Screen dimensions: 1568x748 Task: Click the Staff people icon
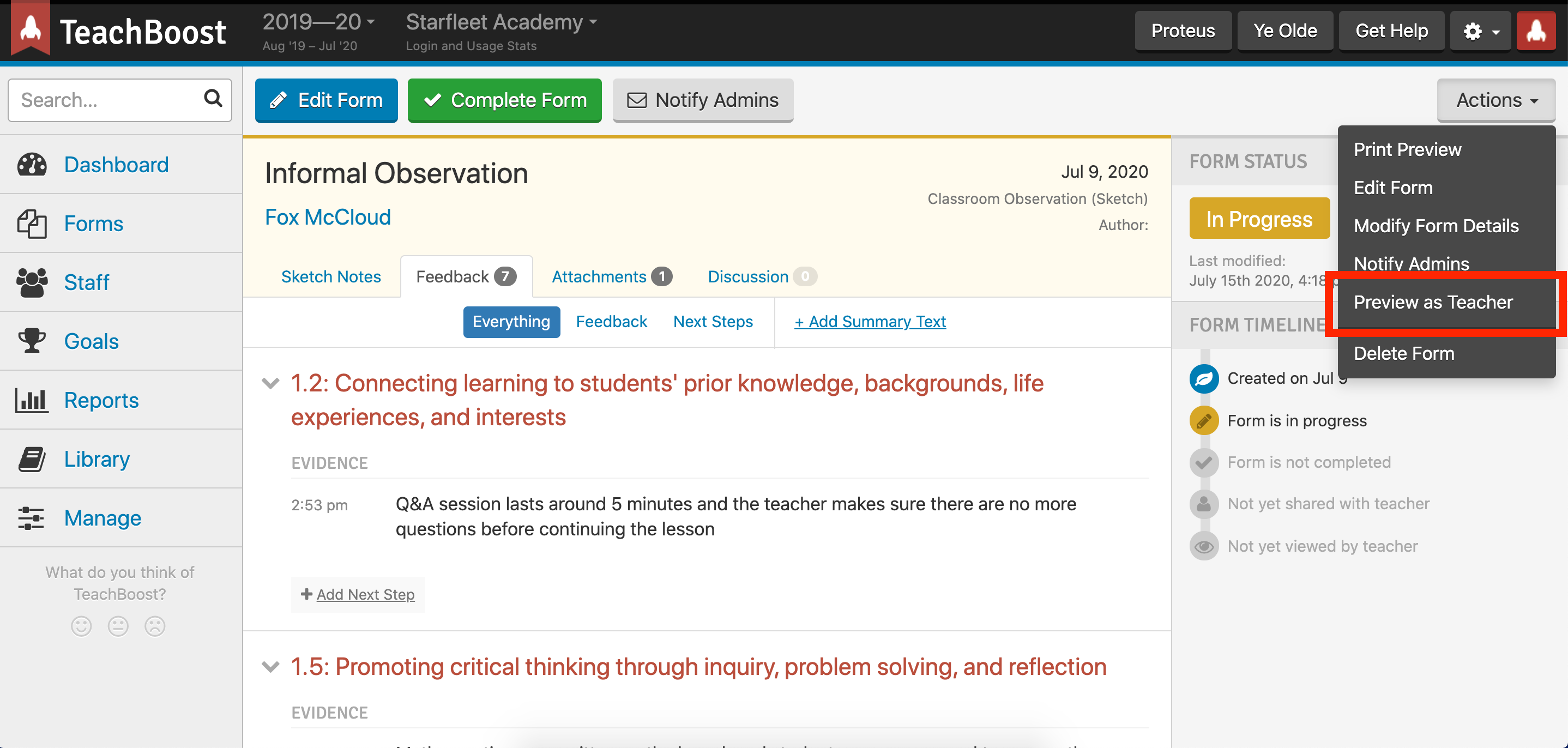tap(32, 282)
